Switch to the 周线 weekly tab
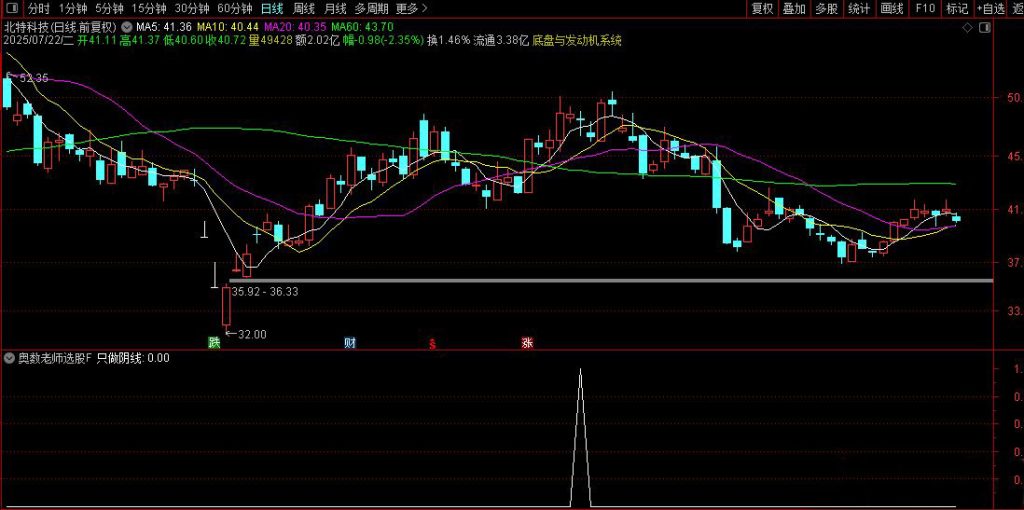Image resolution: width=1024 pixels, height=510 pixels. coord(304,9)
